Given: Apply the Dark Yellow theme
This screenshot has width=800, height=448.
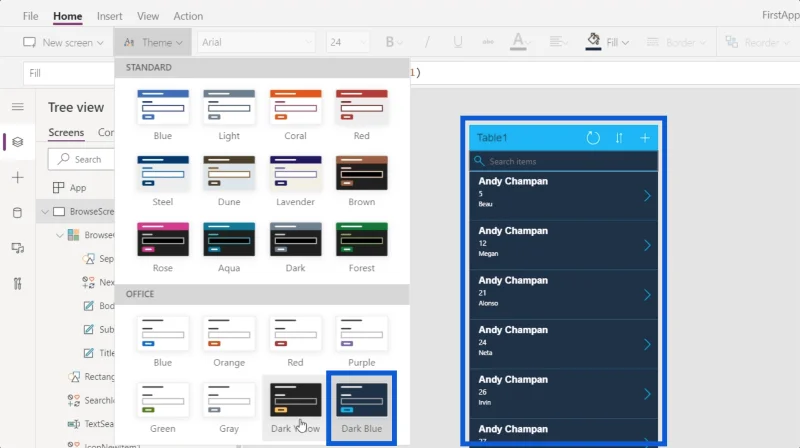Looking at the screenshot, I should tap(295, 408).
